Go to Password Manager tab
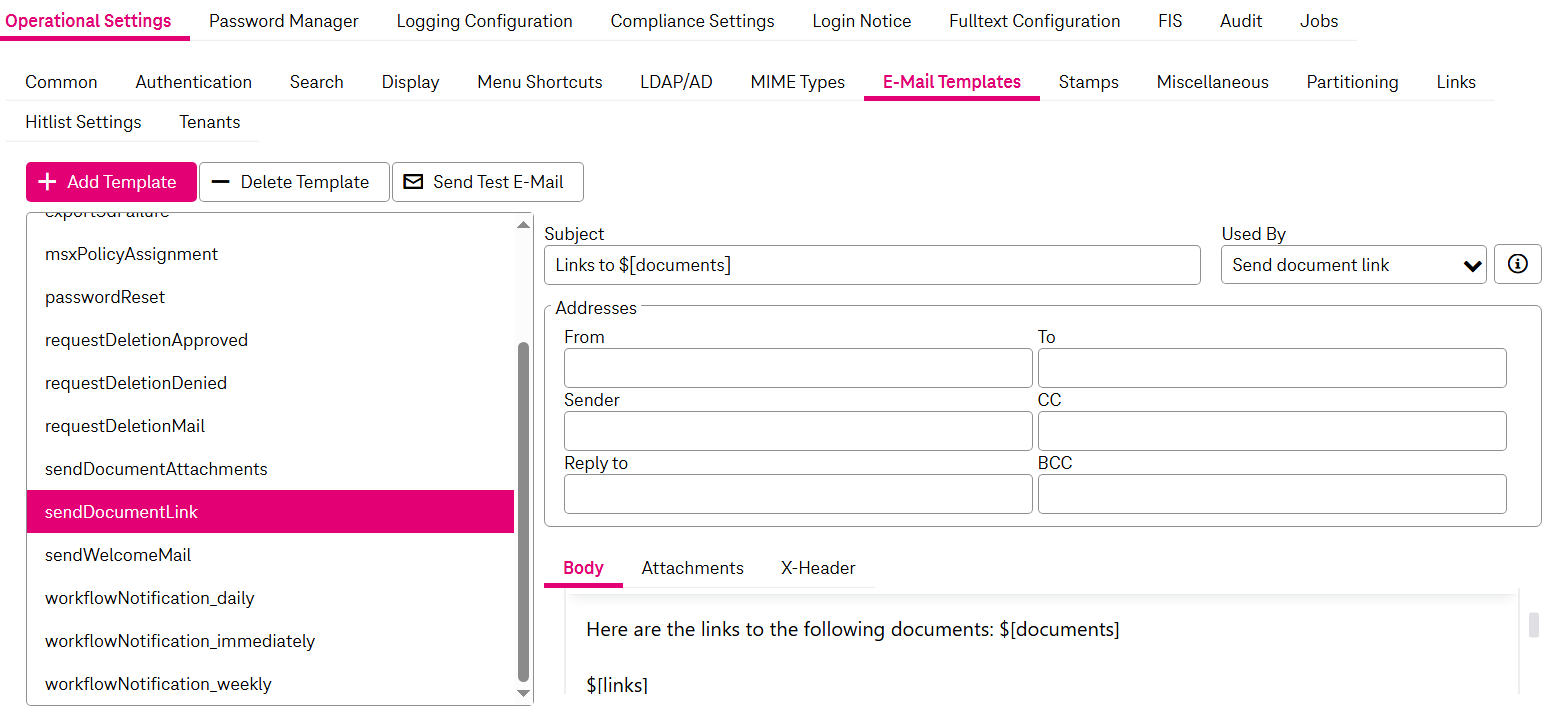Screen dimensions: 1551x707 pos(283,21)
